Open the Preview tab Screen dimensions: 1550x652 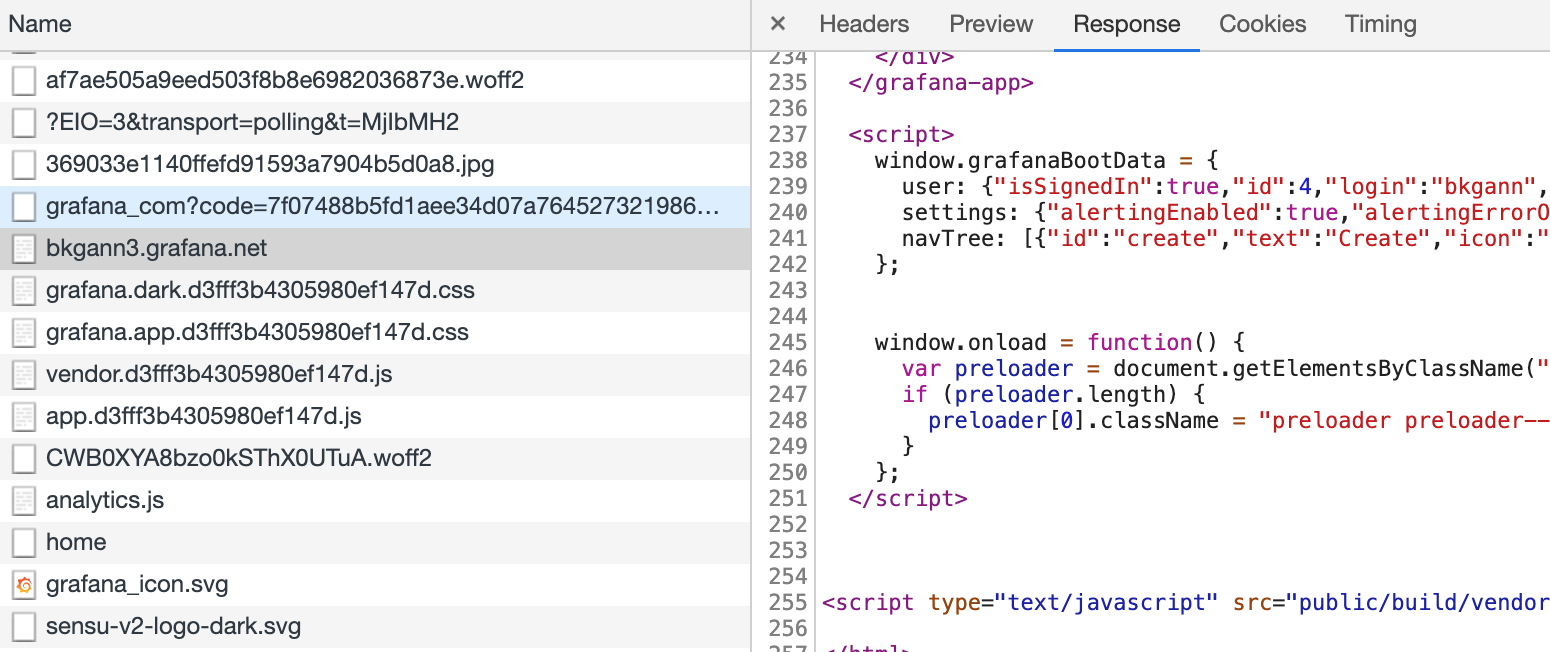click(x=991, y=24)
